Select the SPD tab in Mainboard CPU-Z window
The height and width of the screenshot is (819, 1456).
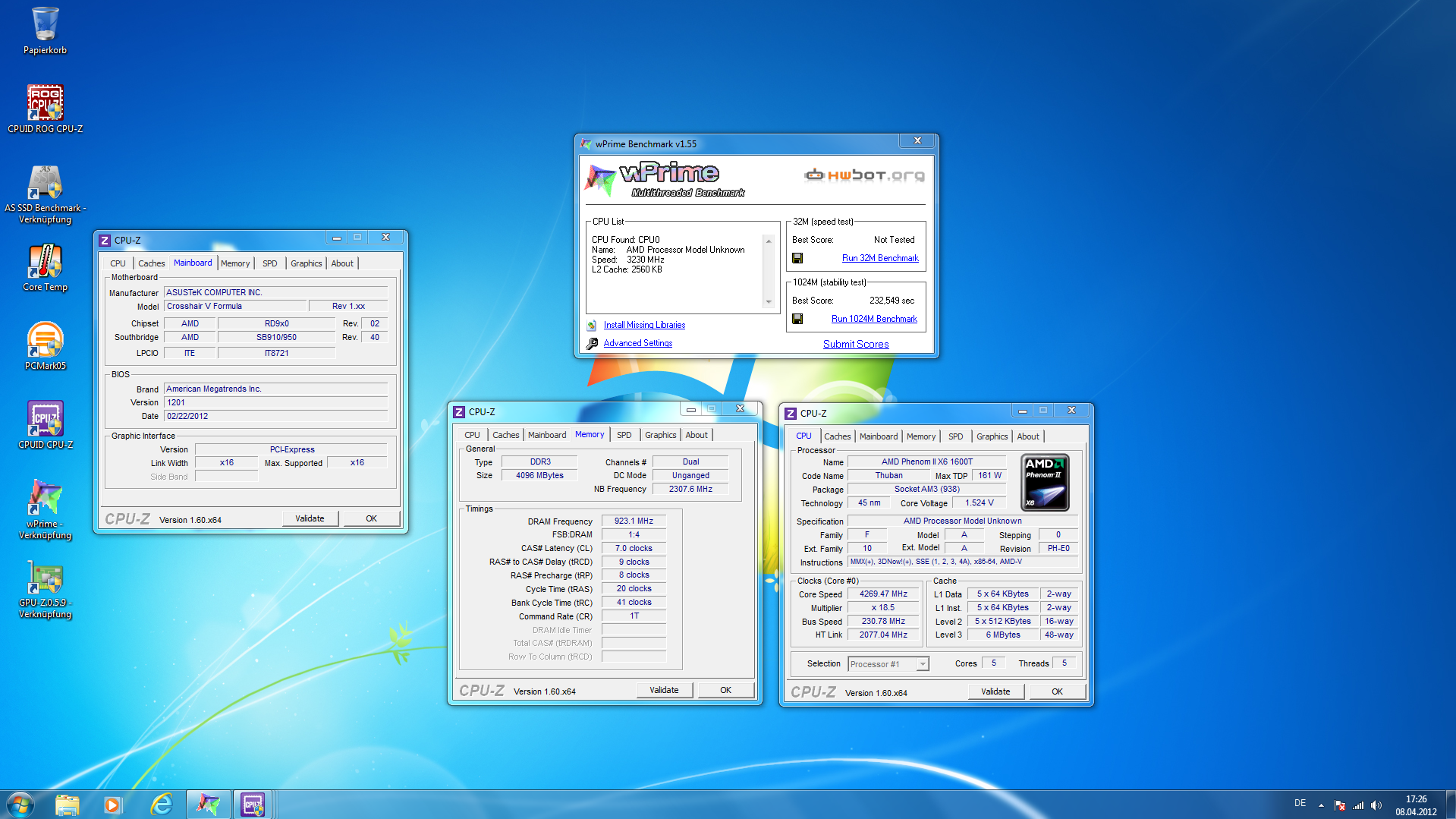269,263
